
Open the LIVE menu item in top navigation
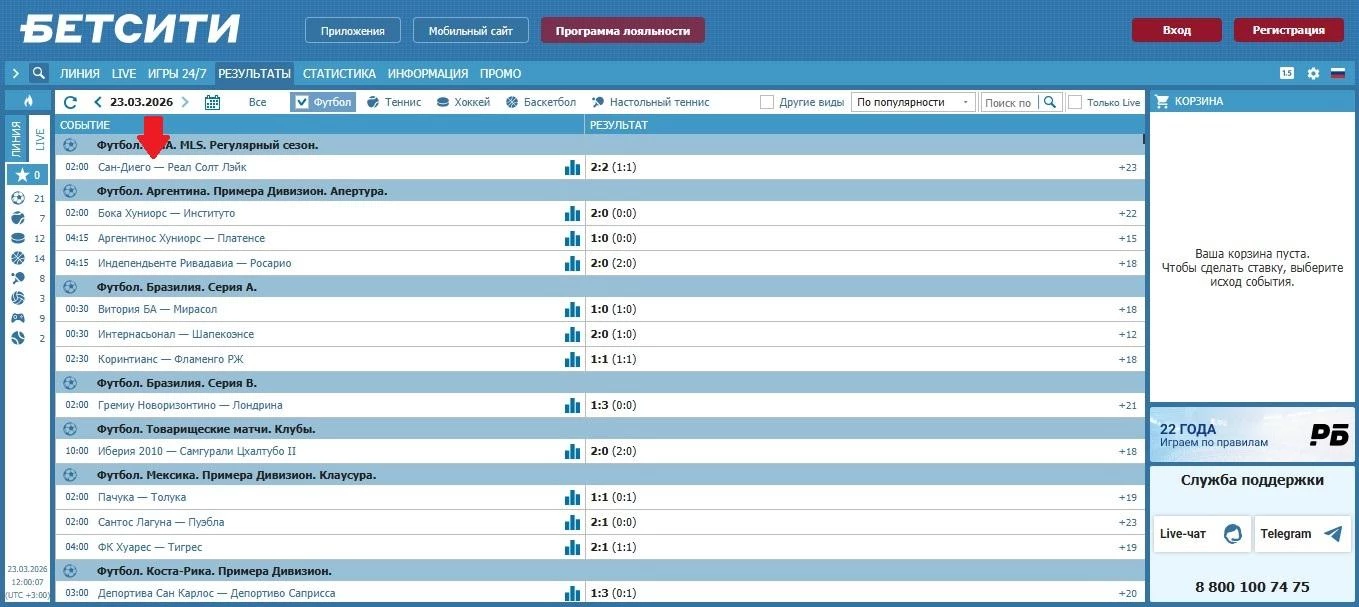(x=124, y=73)
